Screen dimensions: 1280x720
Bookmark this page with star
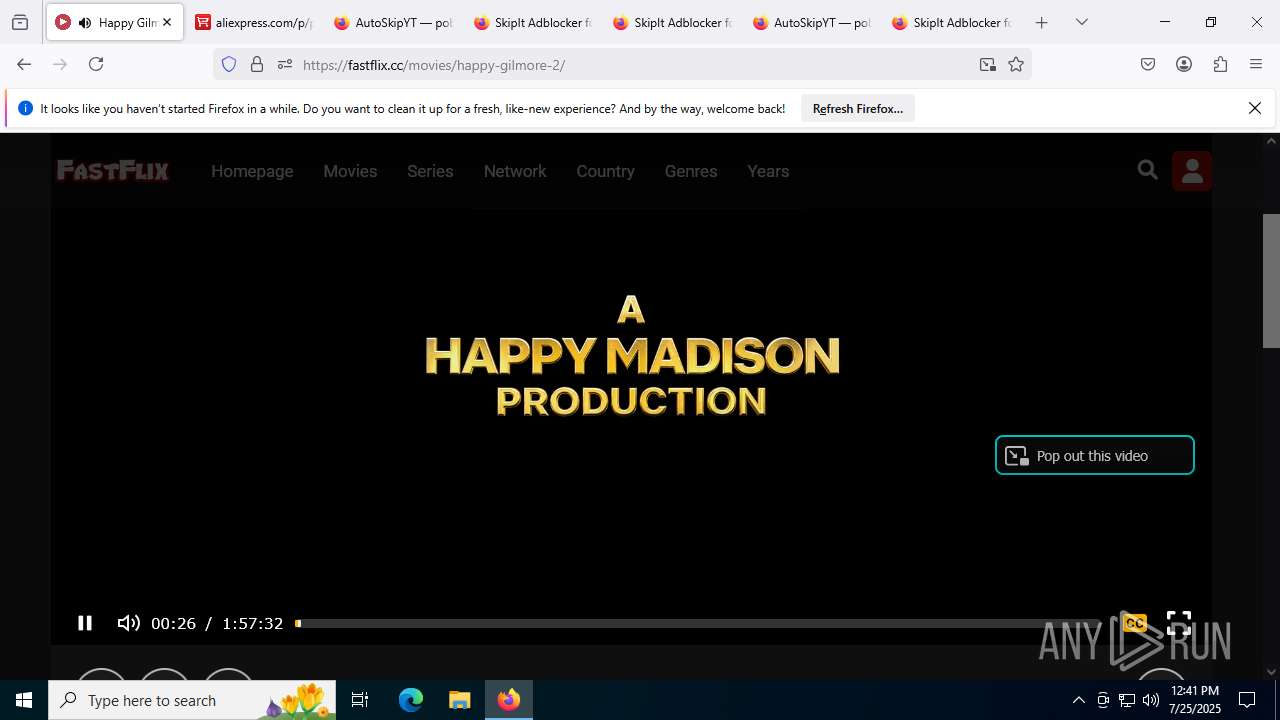coord(1016,64)
